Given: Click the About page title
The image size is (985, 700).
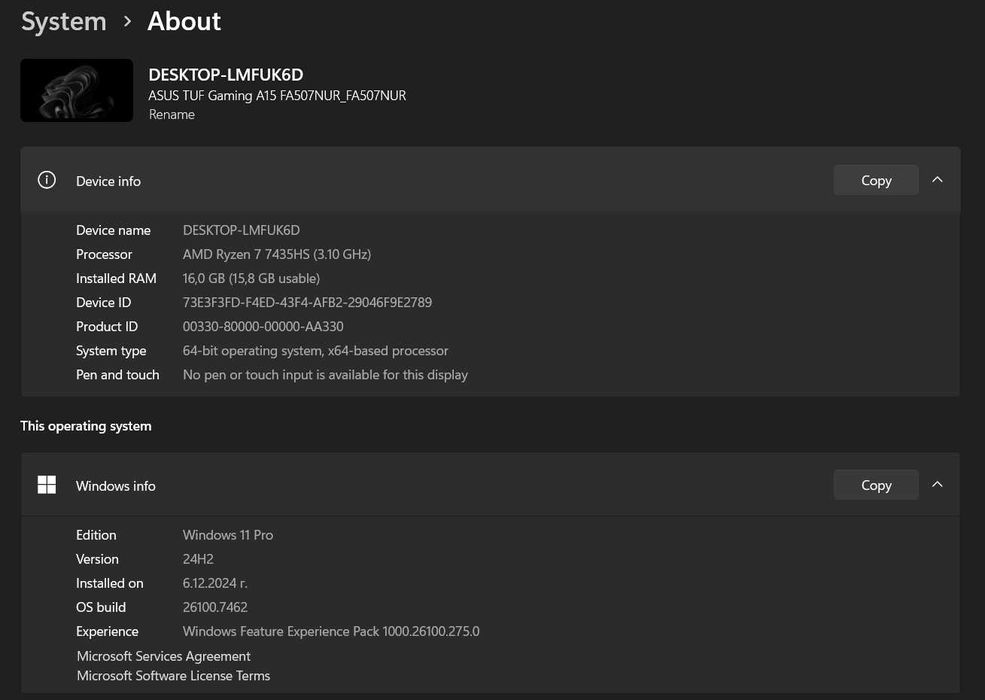Looking at the screenshot, I should tap(184, 21).
